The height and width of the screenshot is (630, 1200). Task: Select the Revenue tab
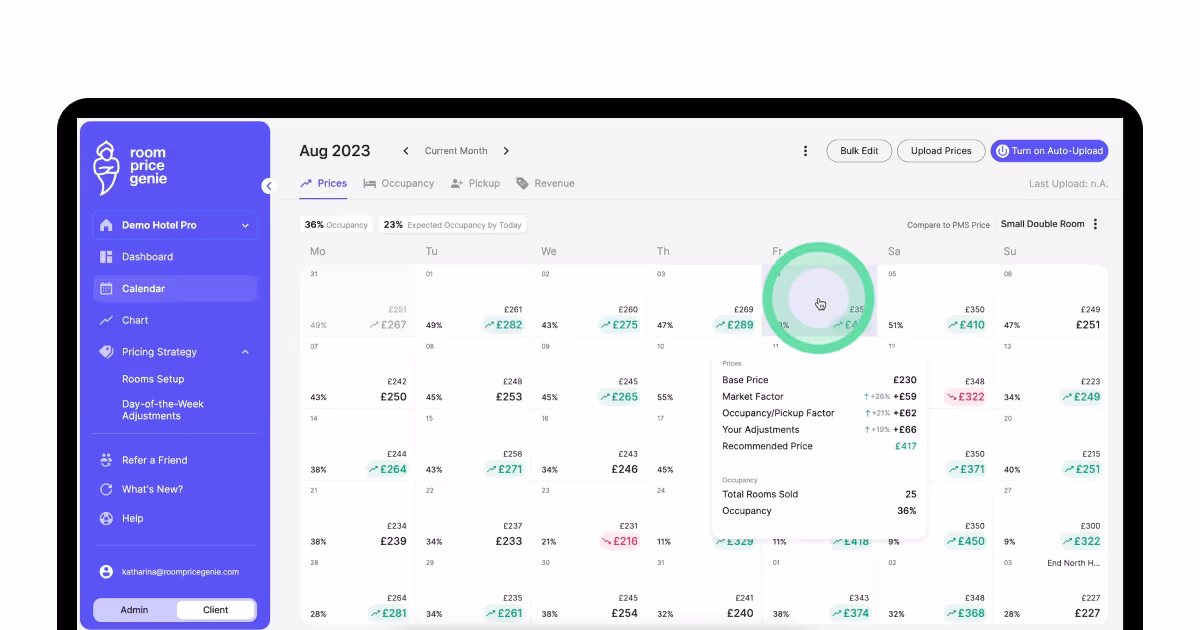click(x=545, y=183)
